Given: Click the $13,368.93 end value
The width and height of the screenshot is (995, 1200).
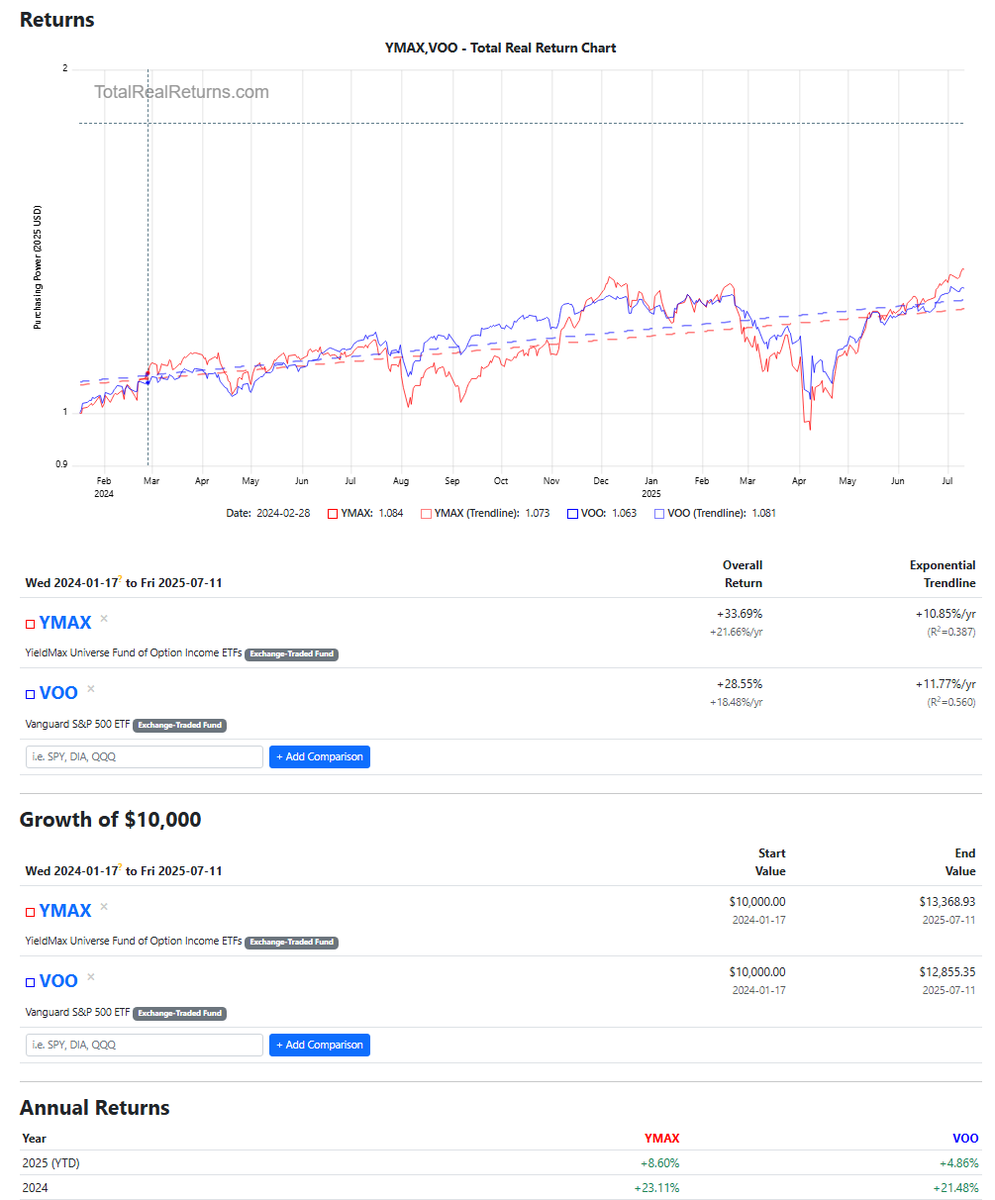Looking at the screenshot, I should tap(948, 902).
